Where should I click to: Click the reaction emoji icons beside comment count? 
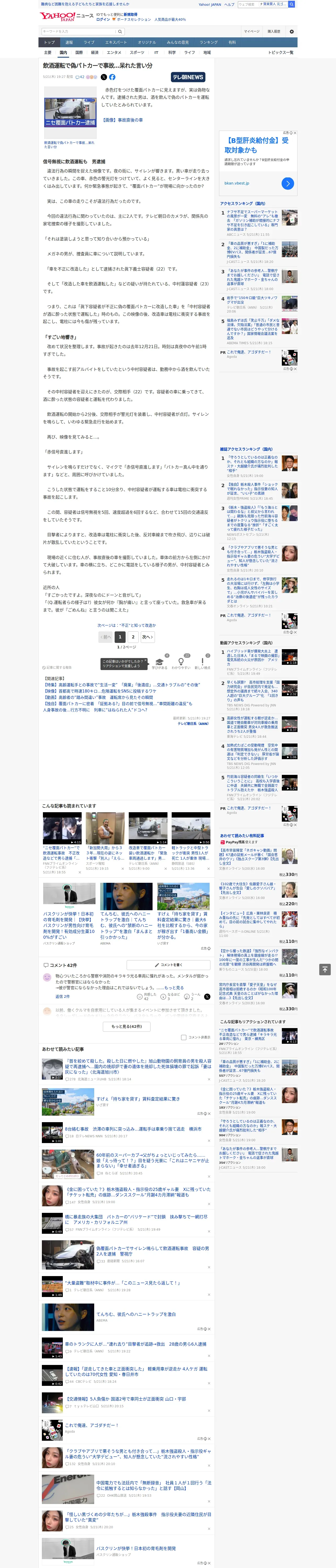click(x=92, y=77)
